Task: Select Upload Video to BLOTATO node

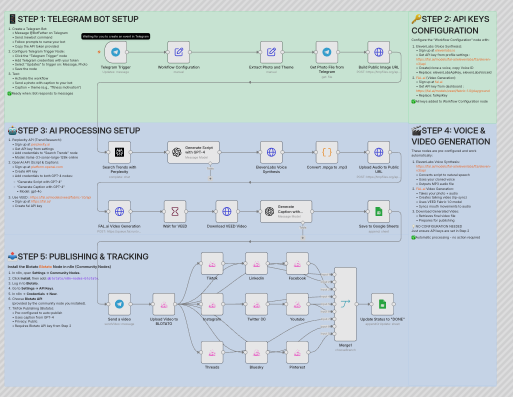Action: (164, 304)
